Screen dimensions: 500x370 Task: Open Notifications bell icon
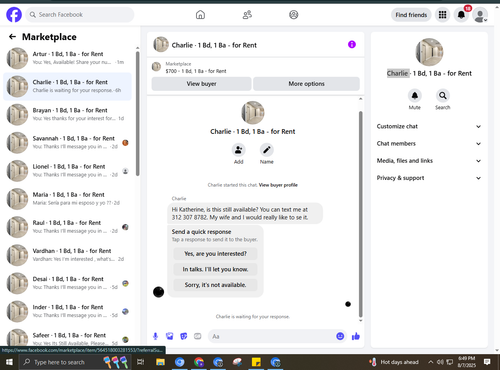click(x=461, y=15)
